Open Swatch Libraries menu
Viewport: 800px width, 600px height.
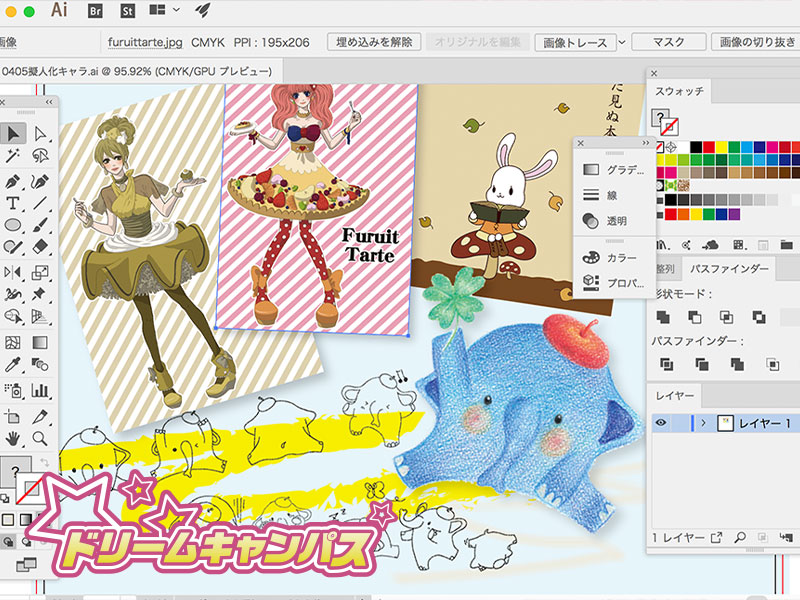(x=663, y=245)
